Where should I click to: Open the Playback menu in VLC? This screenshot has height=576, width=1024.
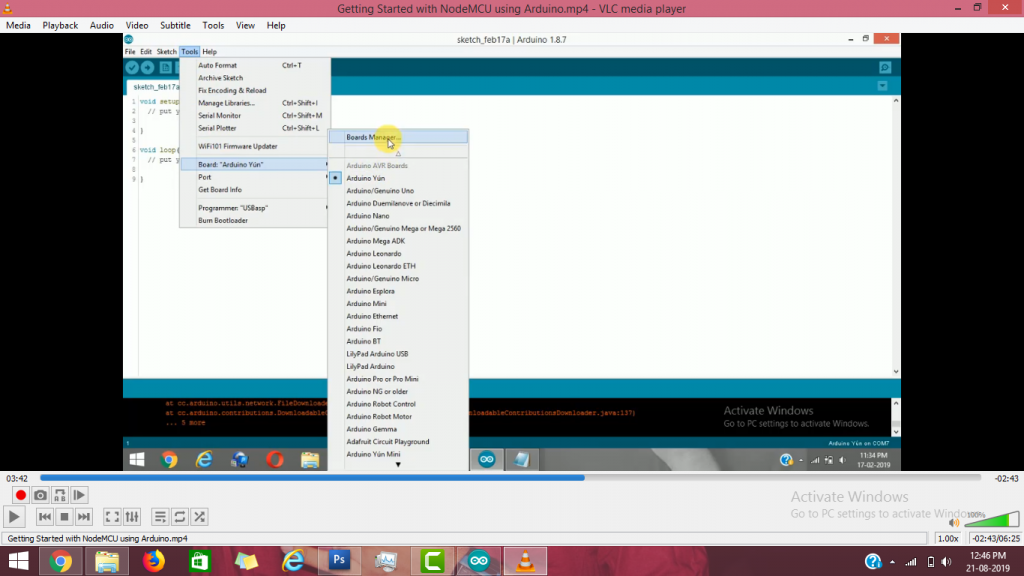[60, 25]
